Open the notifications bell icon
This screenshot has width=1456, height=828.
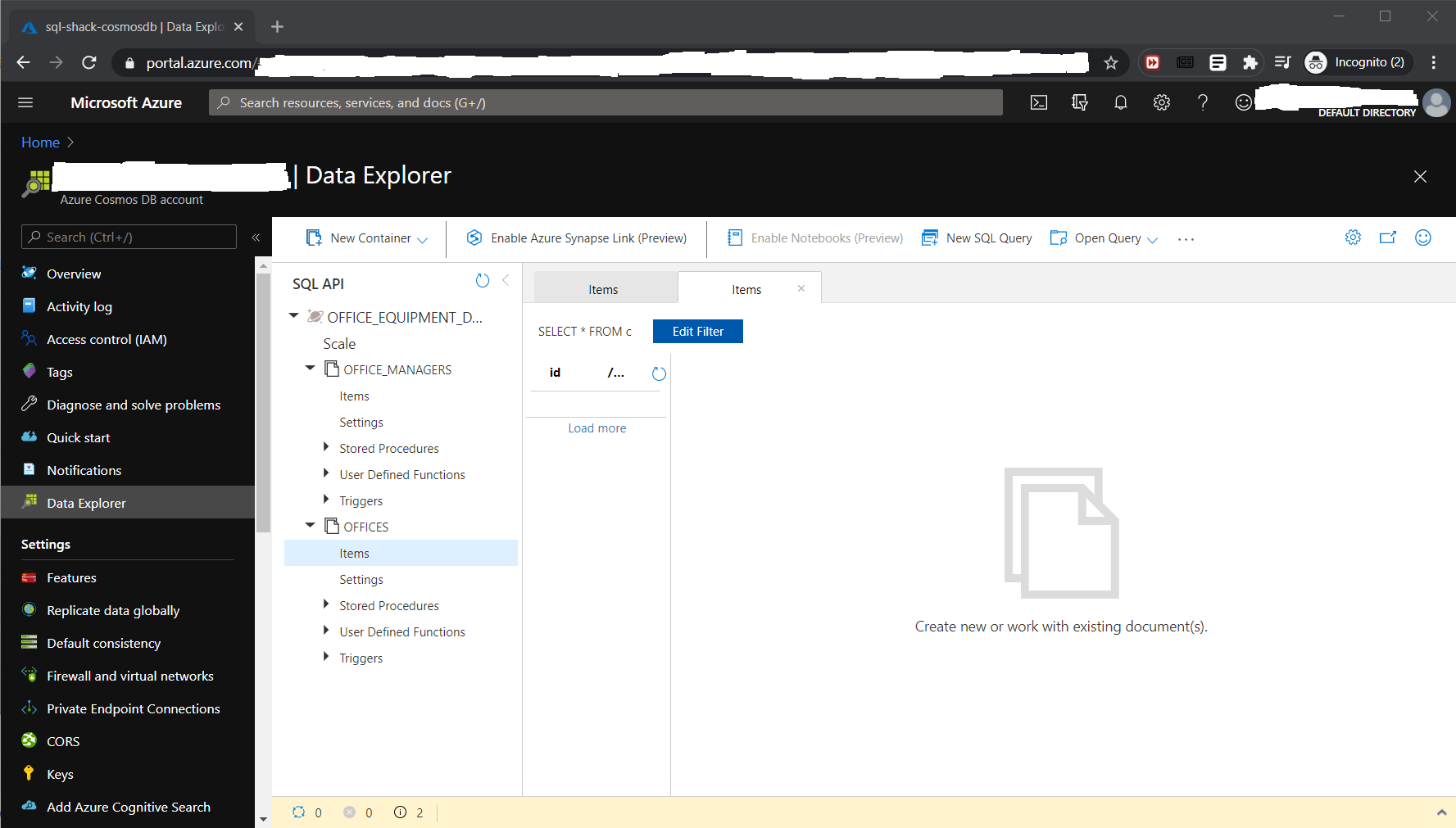(x=1120, y=102)
